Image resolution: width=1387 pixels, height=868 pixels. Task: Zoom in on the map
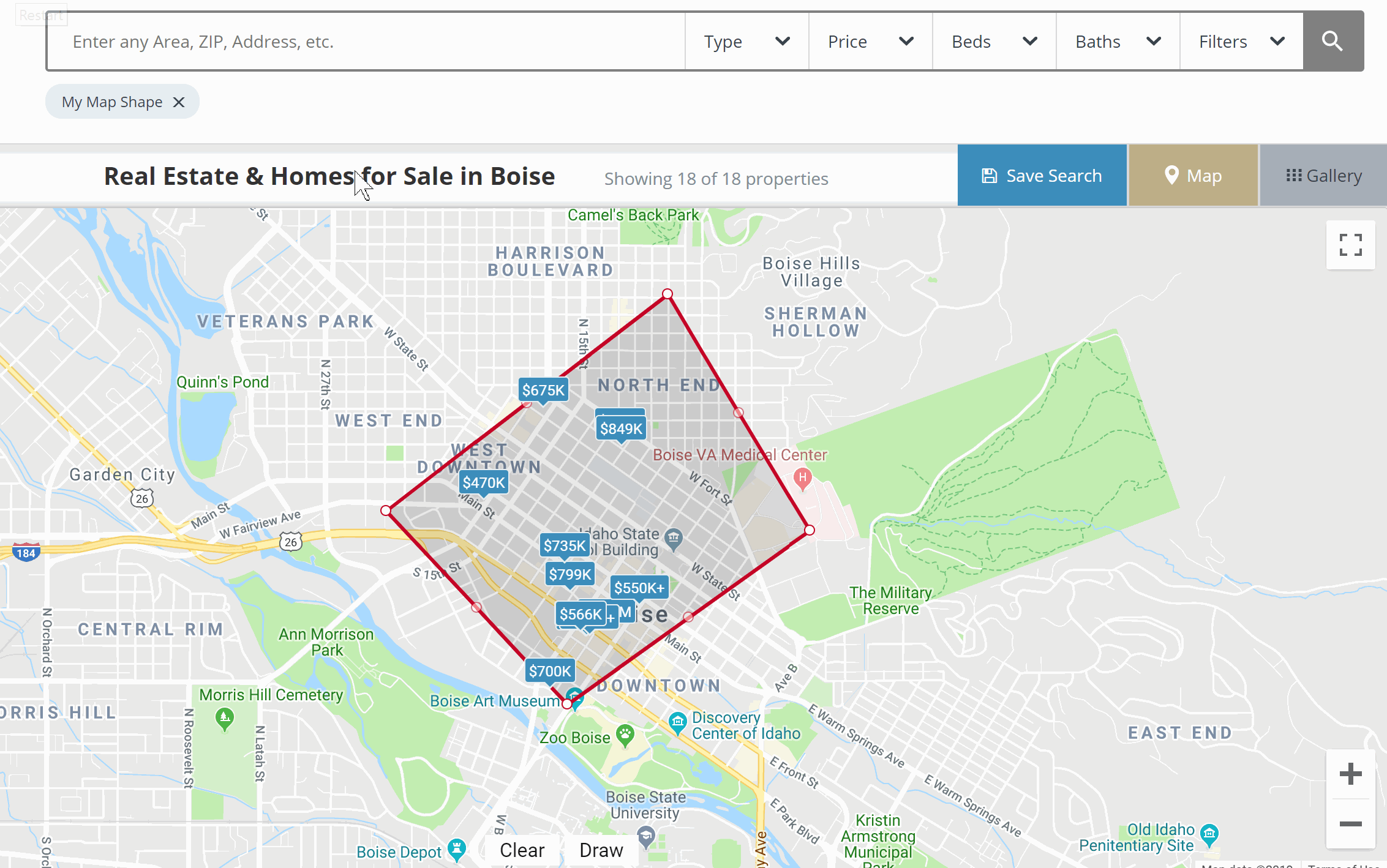1350,774
